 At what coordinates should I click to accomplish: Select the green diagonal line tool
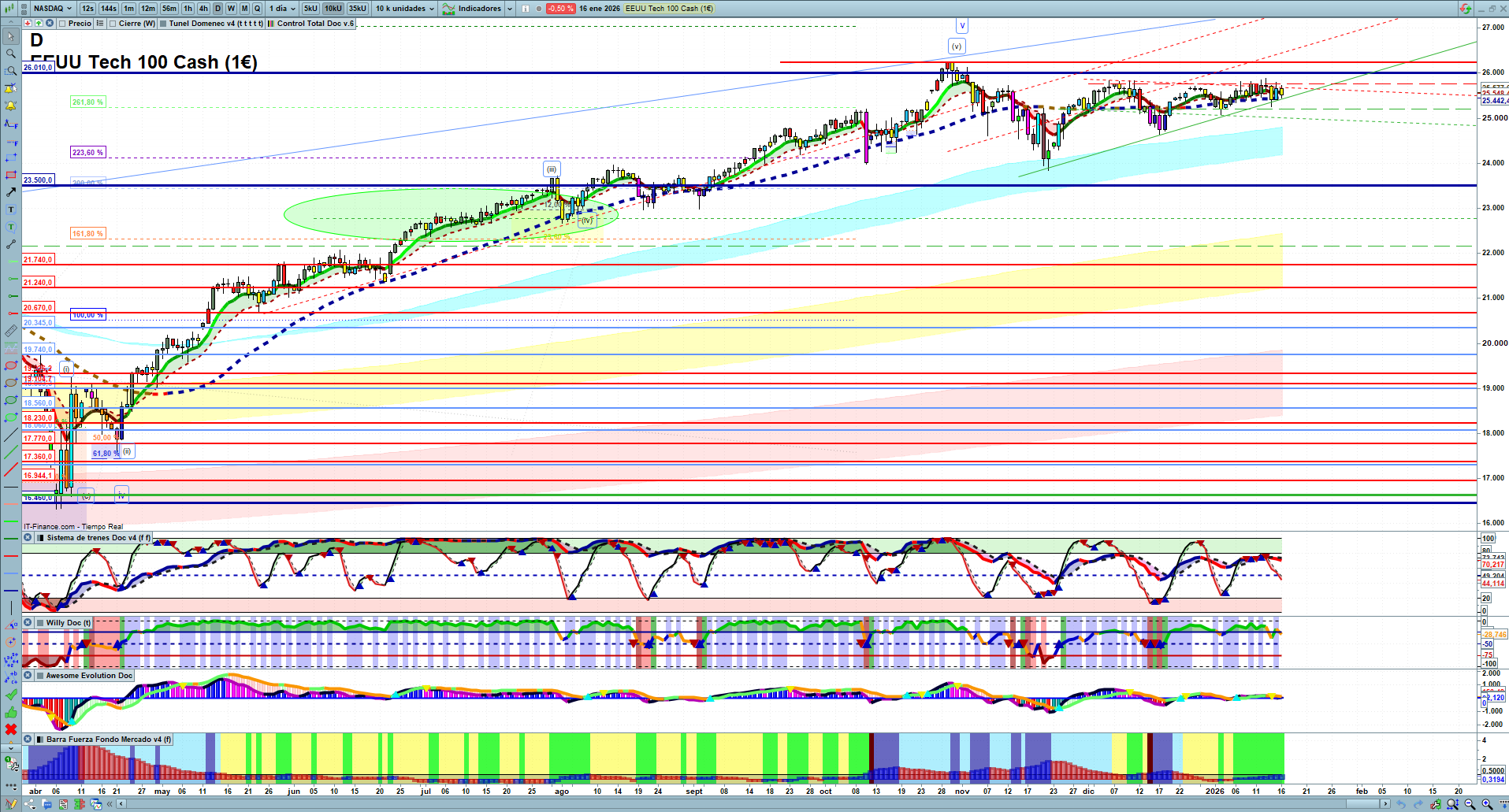[x=11, y=452]
